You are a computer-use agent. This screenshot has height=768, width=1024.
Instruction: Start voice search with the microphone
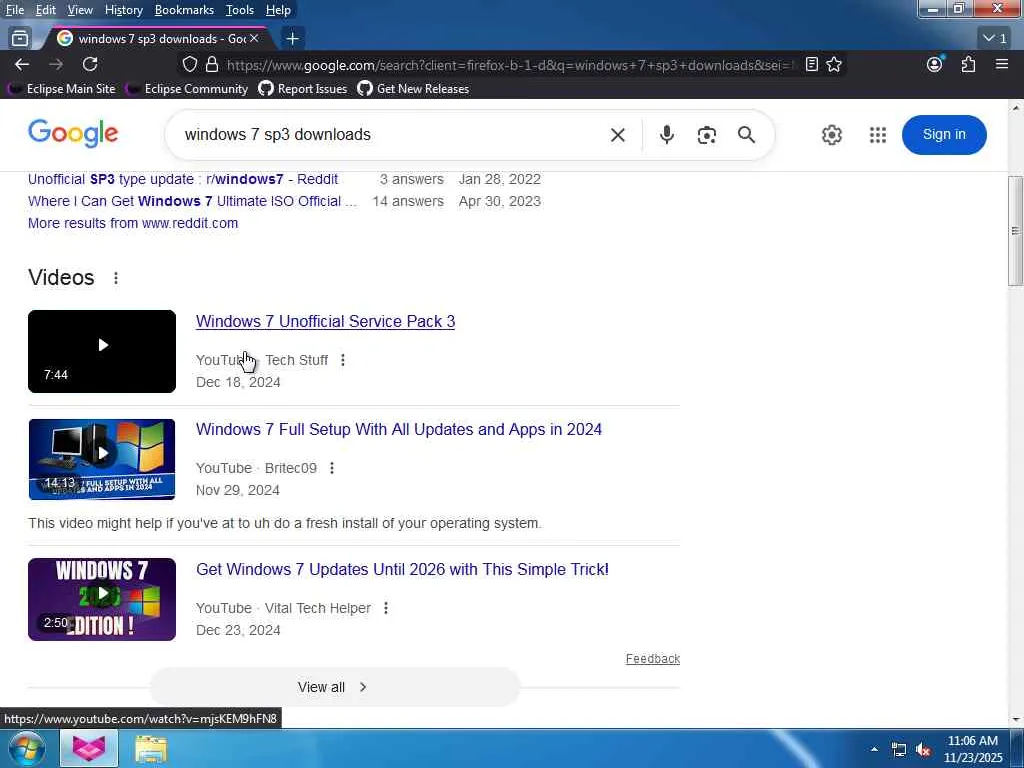[x=666, y=135]
